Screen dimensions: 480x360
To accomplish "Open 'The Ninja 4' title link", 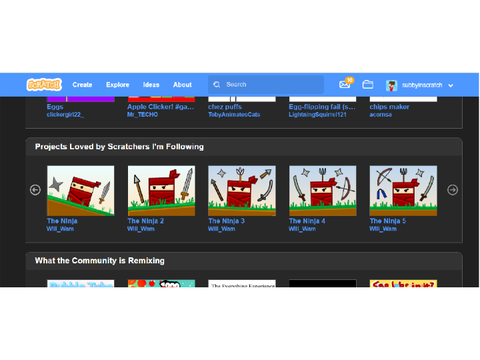I will click(307, 221).
